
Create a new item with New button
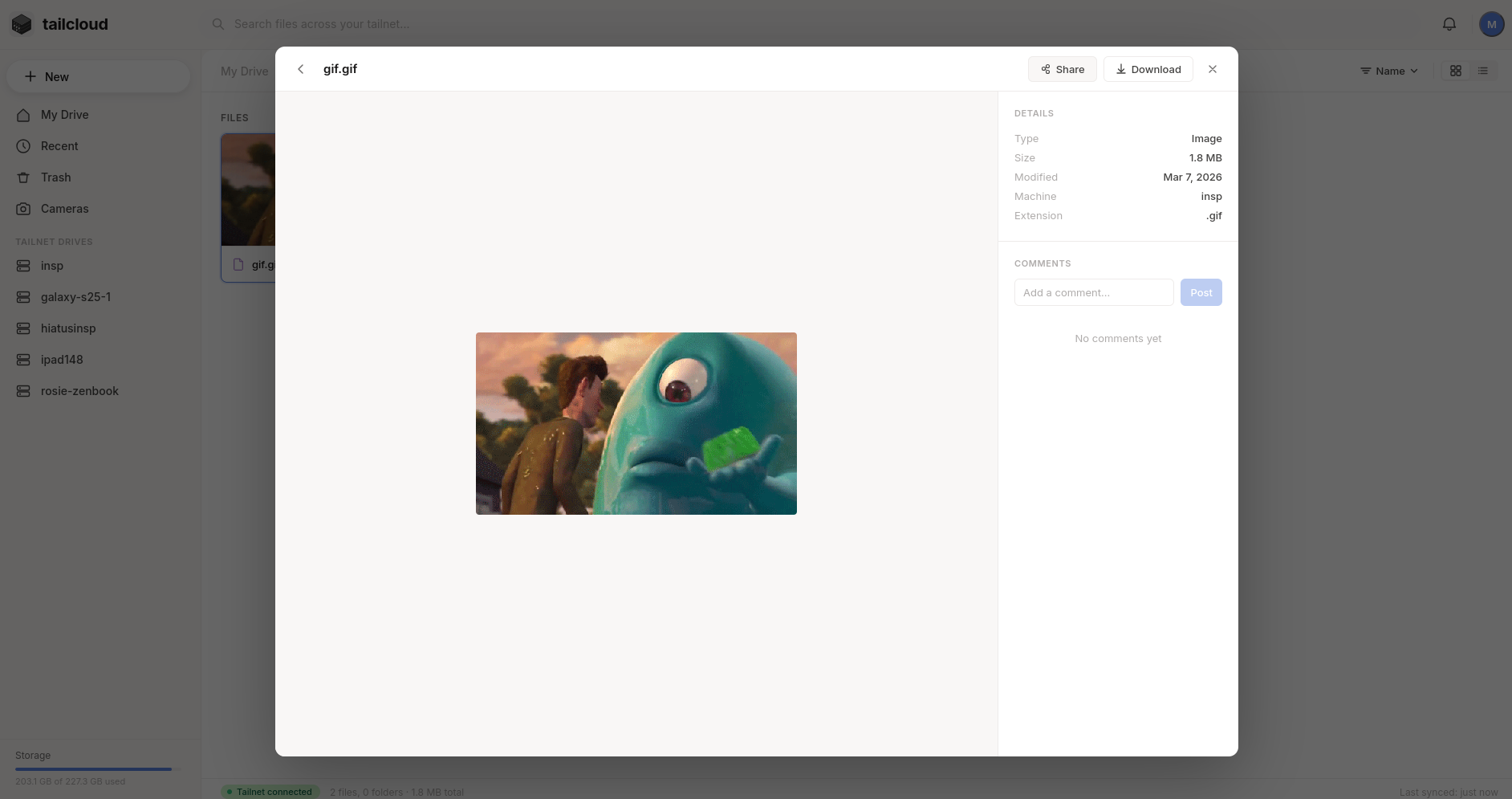pos(99,76)
